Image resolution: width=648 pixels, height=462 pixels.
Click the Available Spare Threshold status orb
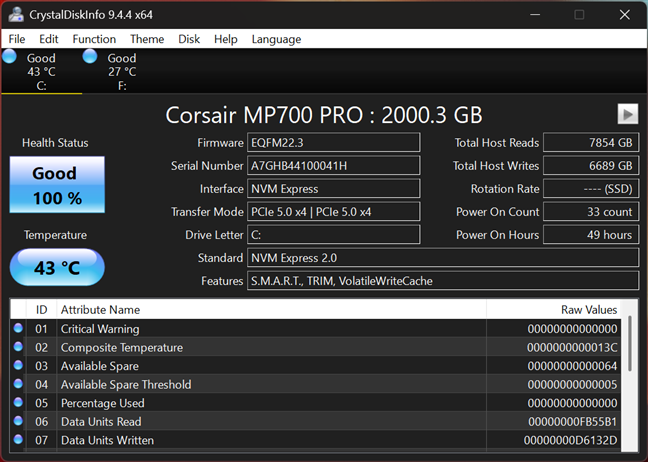coord(18,383)
